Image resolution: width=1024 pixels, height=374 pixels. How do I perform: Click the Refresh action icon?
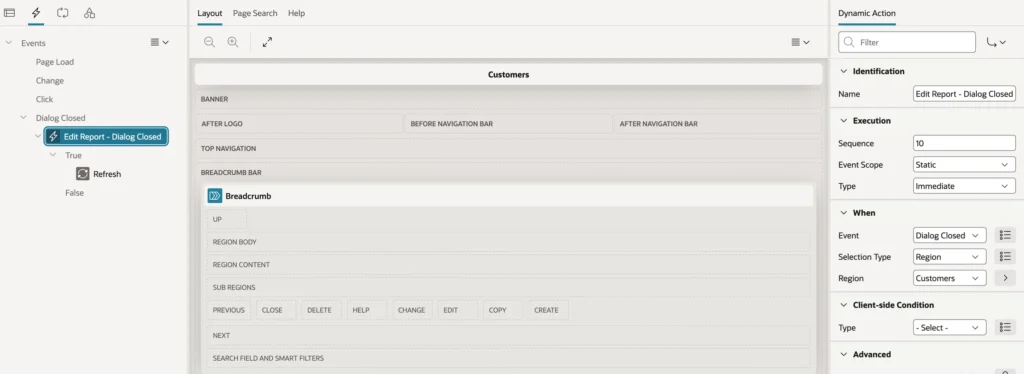coord(82,174)
